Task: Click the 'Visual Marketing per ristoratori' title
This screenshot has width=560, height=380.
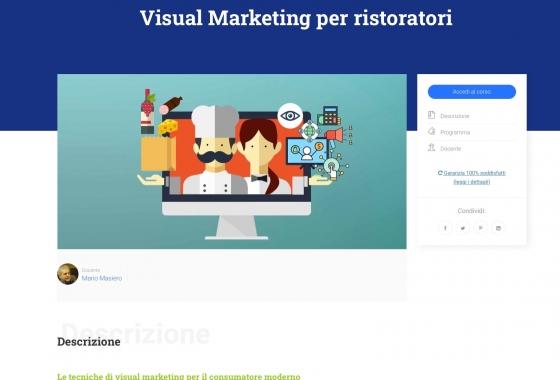Action: (296, 18)
